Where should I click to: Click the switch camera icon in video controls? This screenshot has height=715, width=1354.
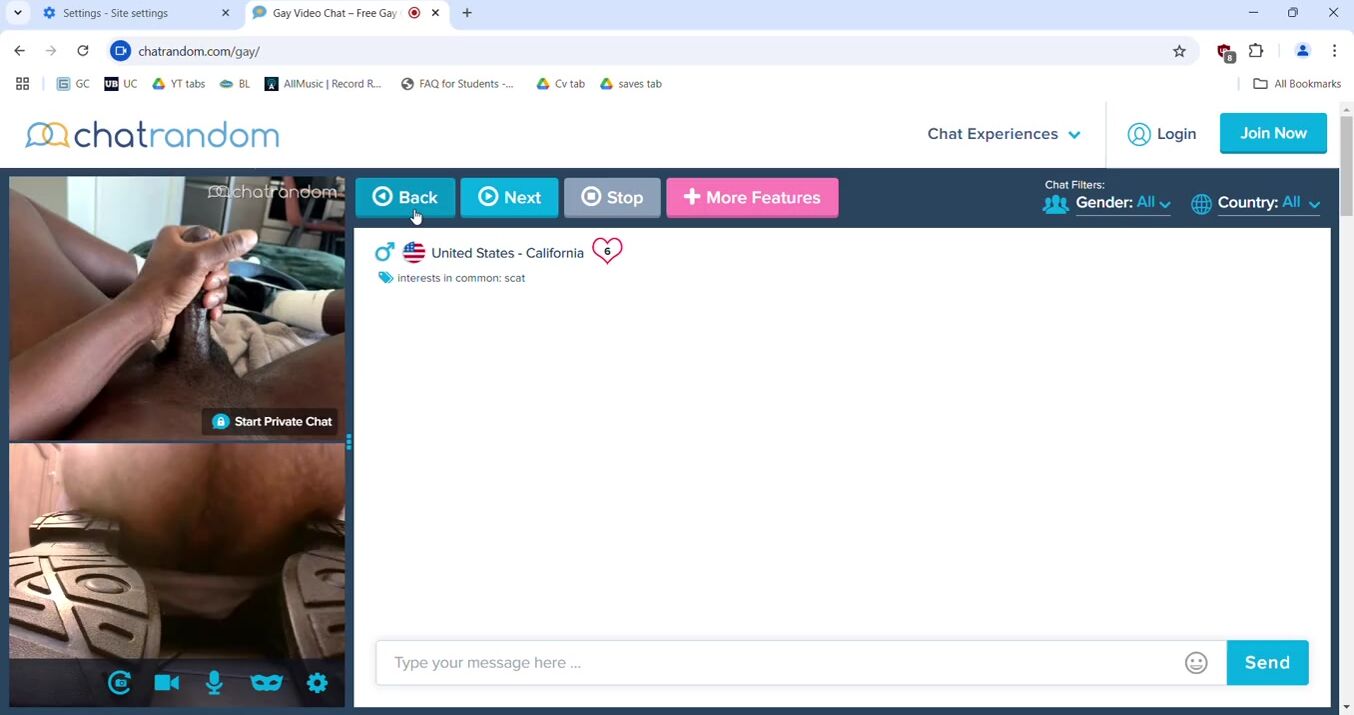[119, 683]
